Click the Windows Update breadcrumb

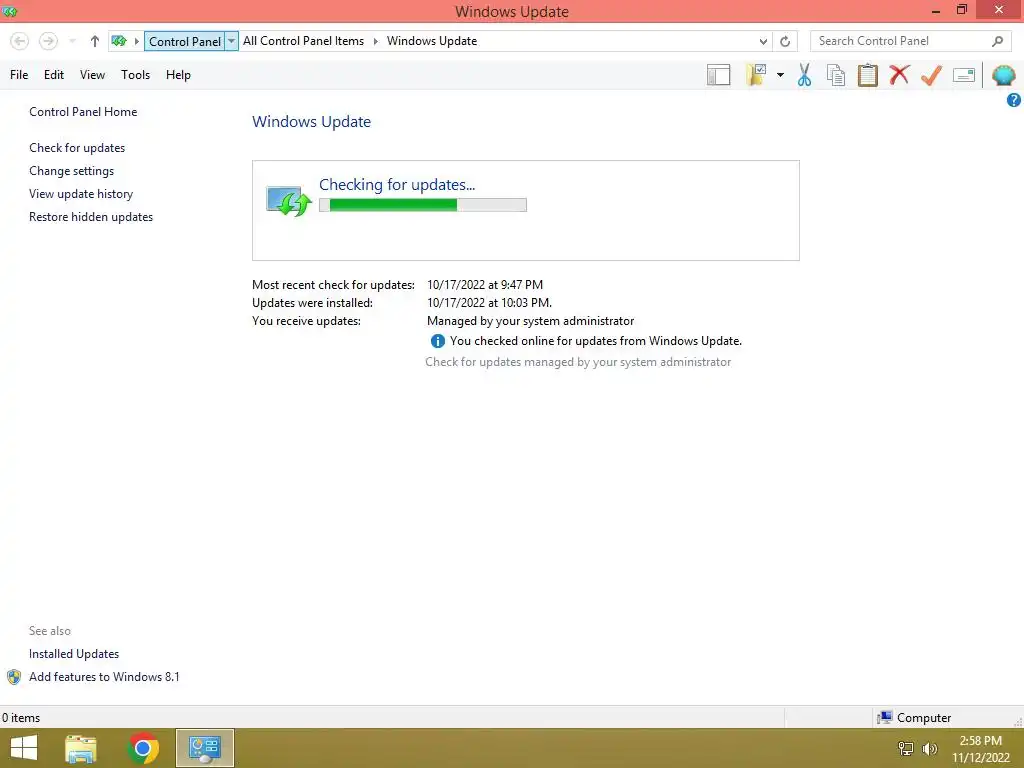(432, 40)
